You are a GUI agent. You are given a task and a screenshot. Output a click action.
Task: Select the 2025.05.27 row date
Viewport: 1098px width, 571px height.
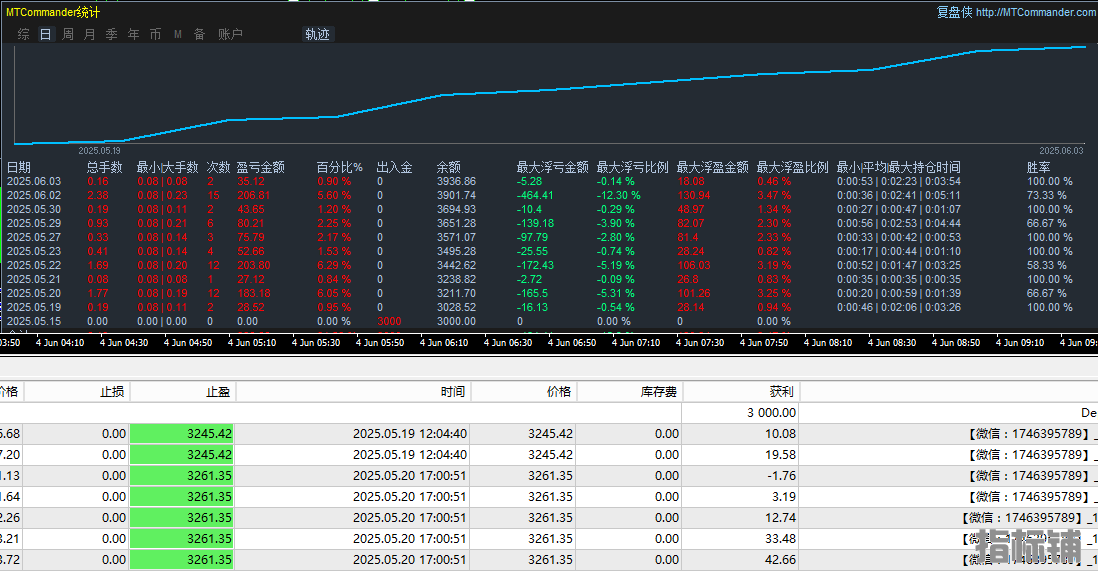click(34, 238)
